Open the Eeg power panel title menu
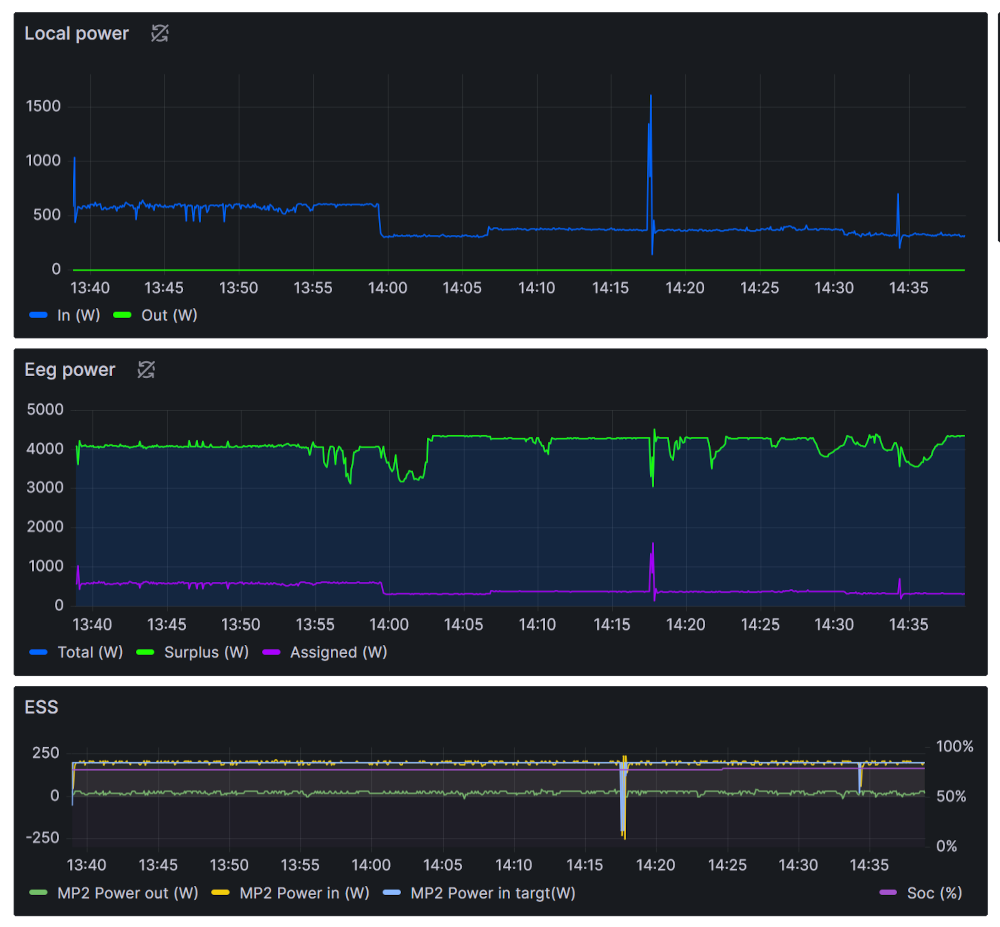1000x927 pixels. coord(70,370)
